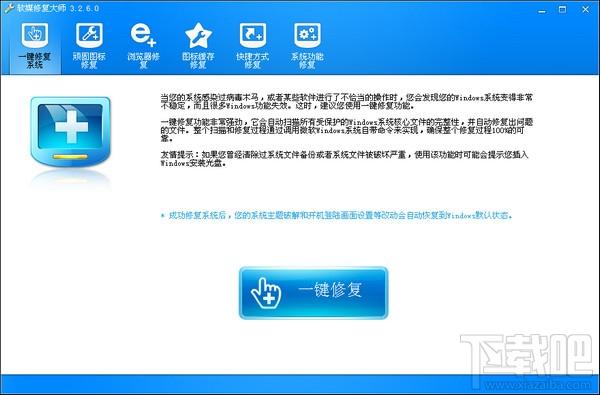Viewport: 600px width, 395px height.
Task: Click the large blue monitor plus graphic
Action: click(71, 131)
